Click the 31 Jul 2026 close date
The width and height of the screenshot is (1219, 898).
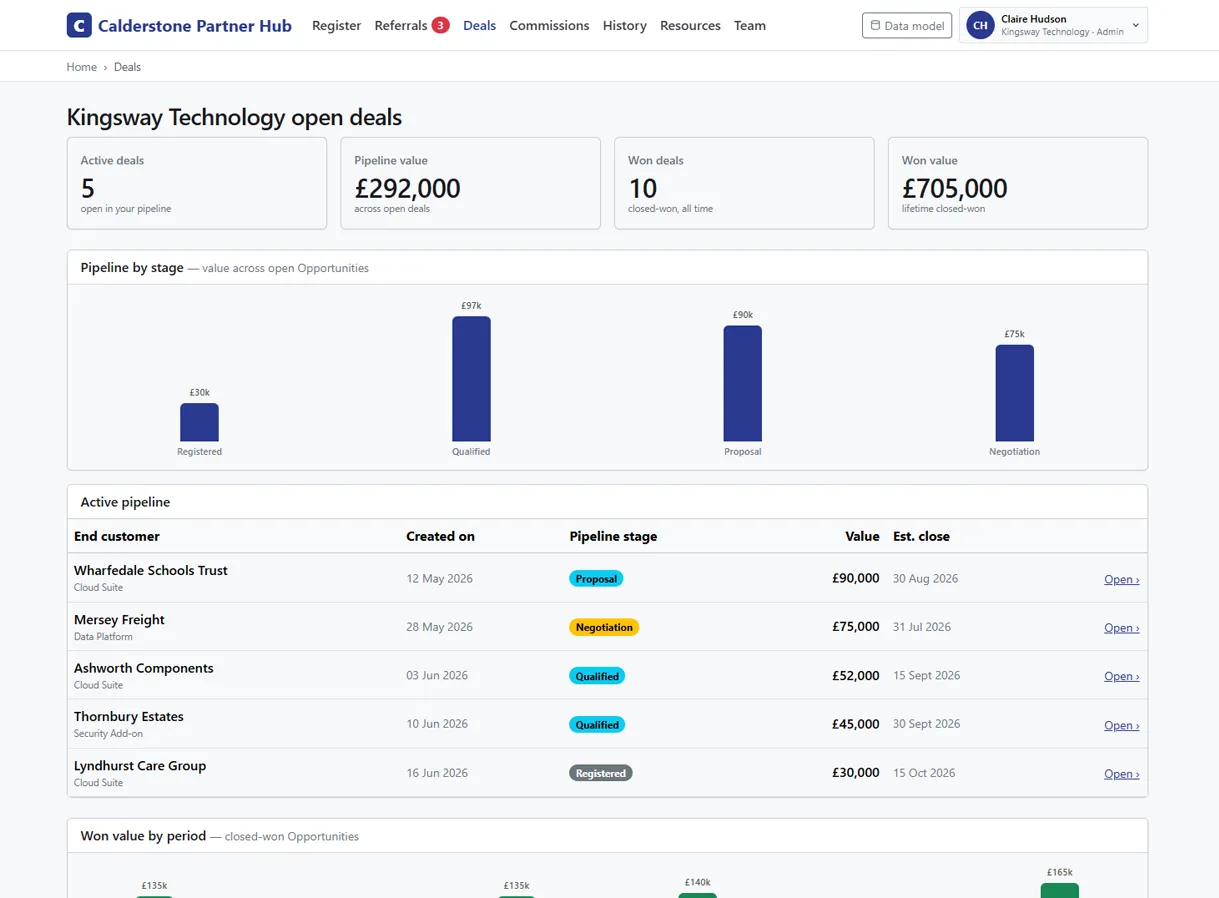coord(922,627)
